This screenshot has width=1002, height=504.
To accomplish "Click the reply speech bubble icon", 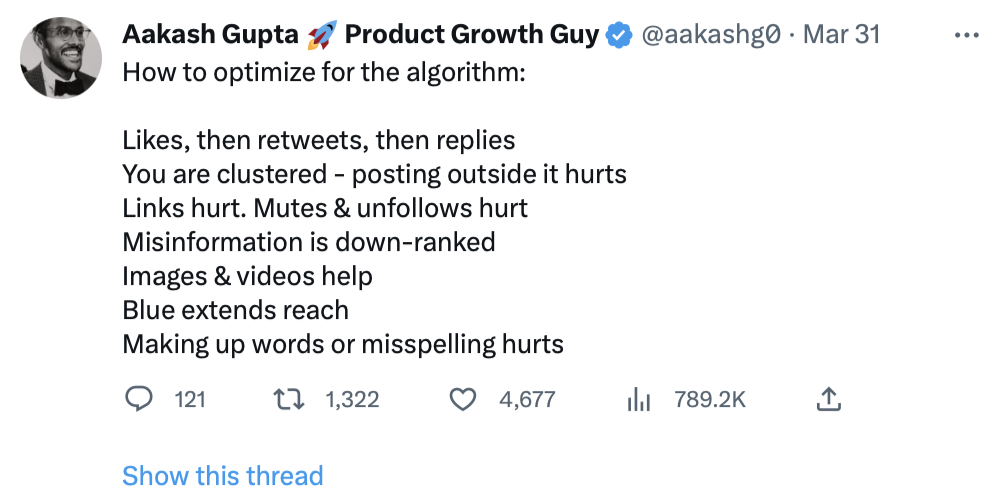I will [x=137, y=400].
